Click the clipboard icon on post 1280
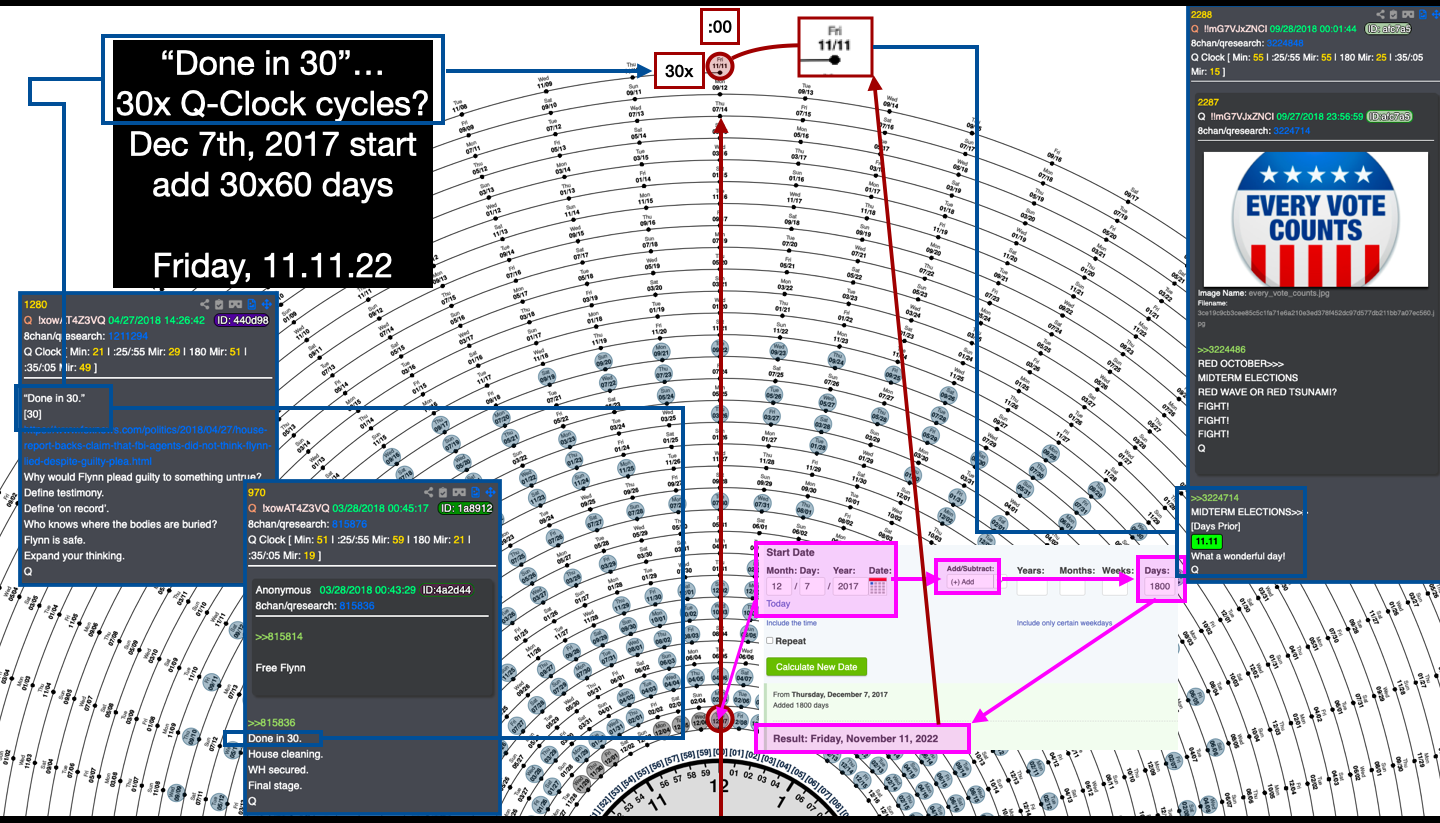The width and height of the screenshot is (1440, 823). tap(219, 304)
